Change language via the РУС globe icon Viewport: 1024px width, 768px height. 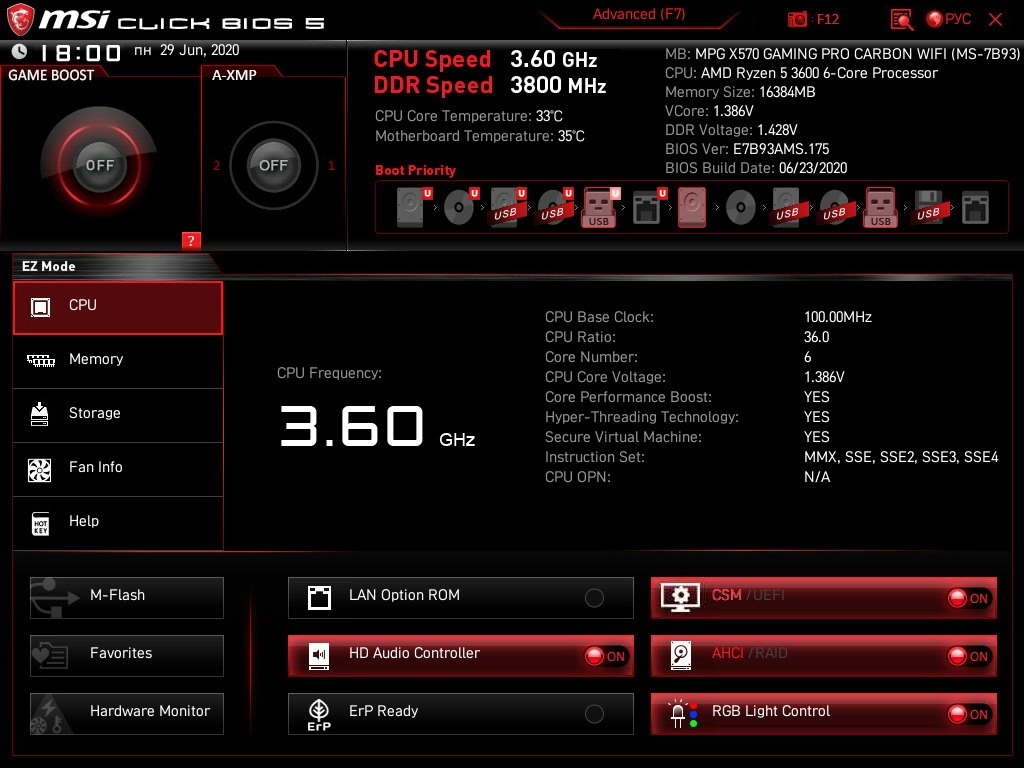(949, 19)
